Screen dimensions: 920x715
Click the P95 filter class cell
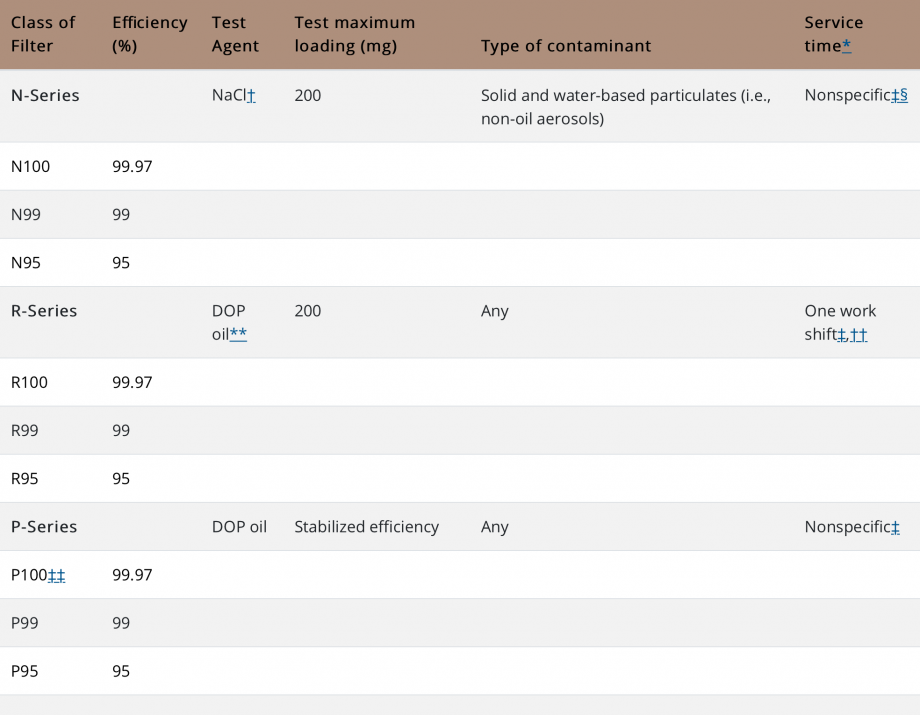(25, 671)
